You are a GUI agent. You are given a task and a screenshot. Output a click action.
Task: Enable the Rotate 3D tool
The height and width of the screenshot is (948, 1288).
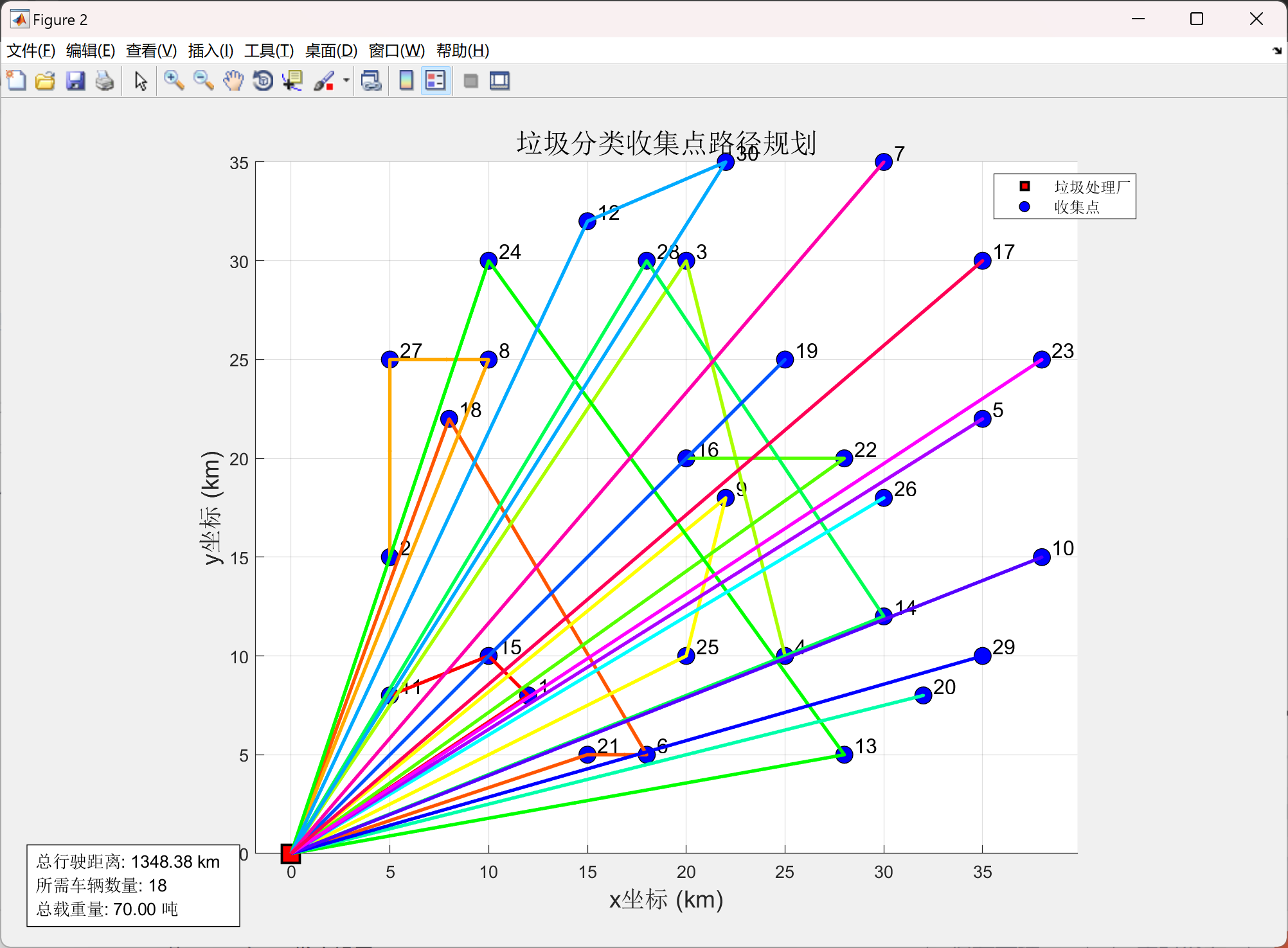point(263,81)
